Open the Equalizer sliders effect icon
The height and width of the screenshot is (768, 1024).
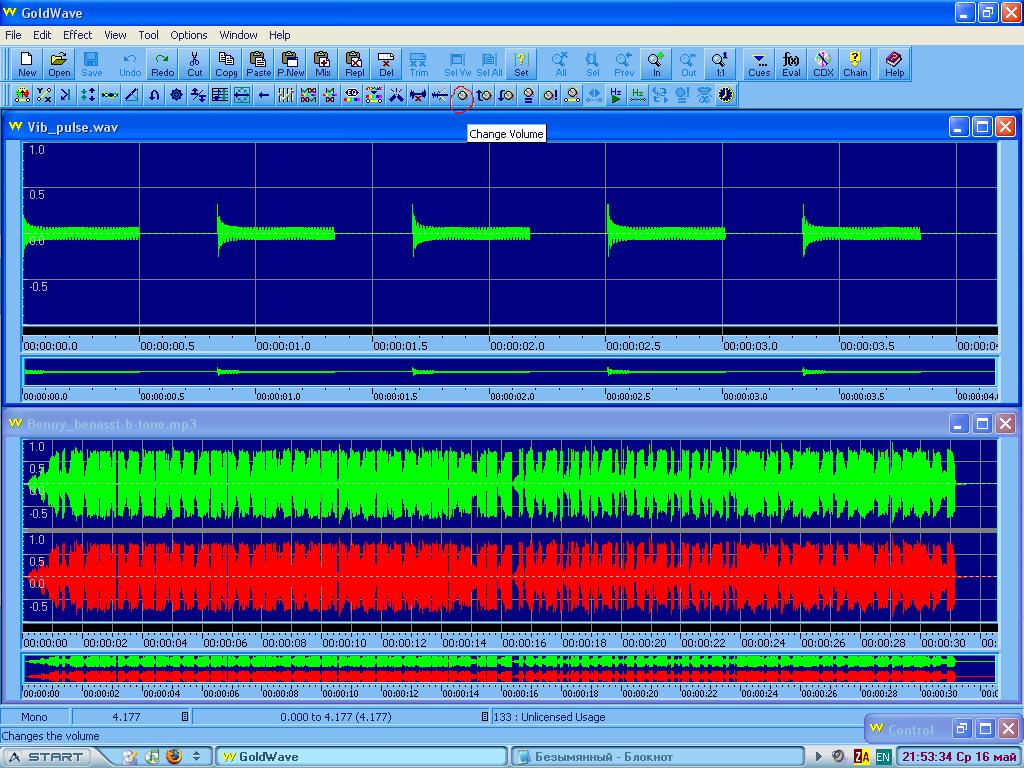point(286,95)
